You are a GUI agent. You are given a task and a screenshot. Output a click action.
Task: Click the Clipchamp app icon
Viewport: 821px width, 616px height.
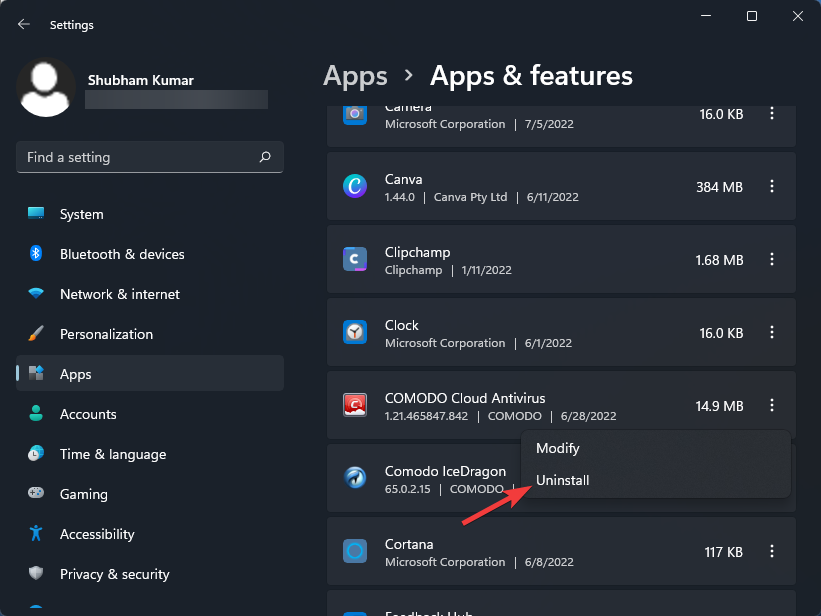tap(355, 260)
